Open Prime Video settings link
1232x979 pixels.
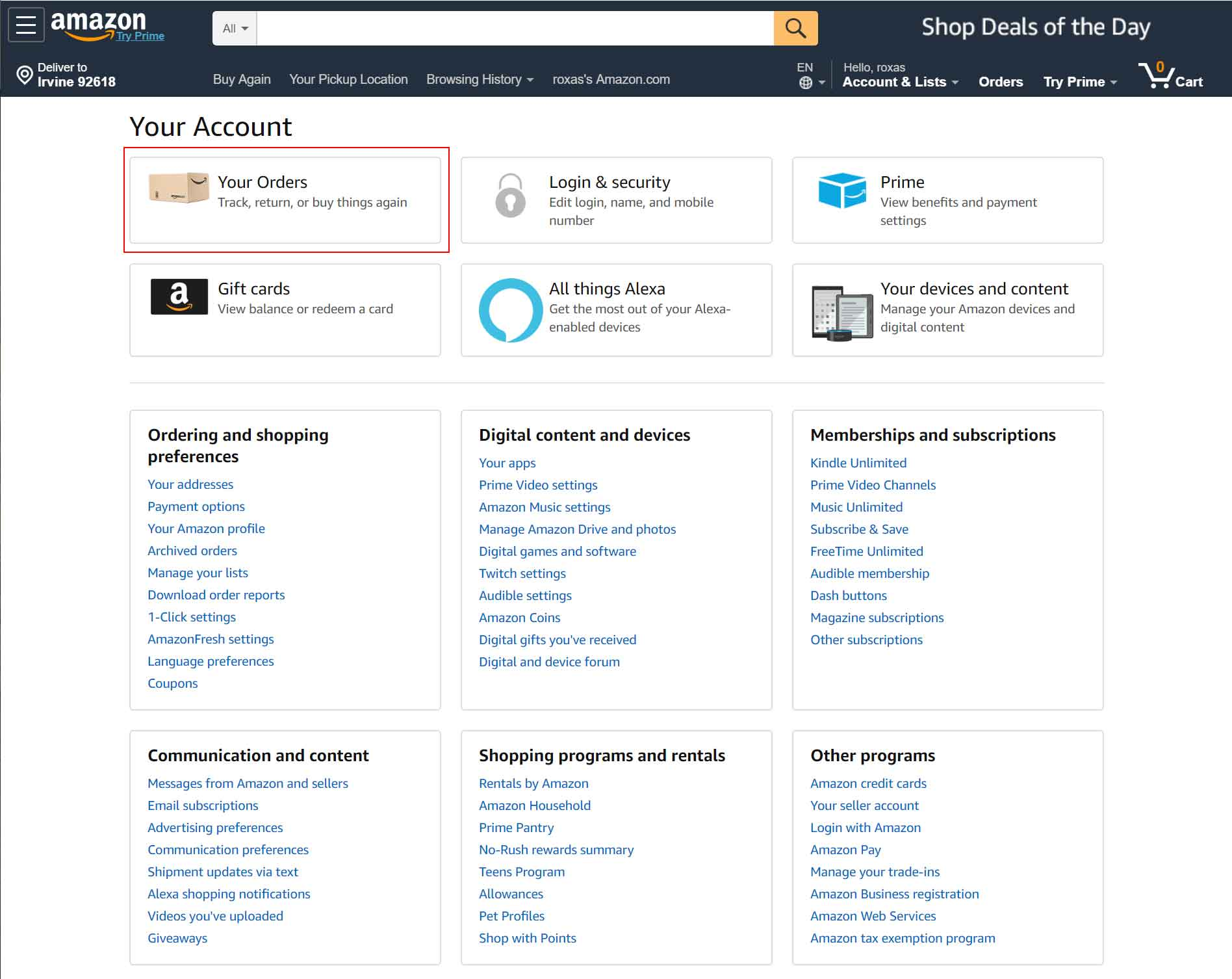coord(538,485)
